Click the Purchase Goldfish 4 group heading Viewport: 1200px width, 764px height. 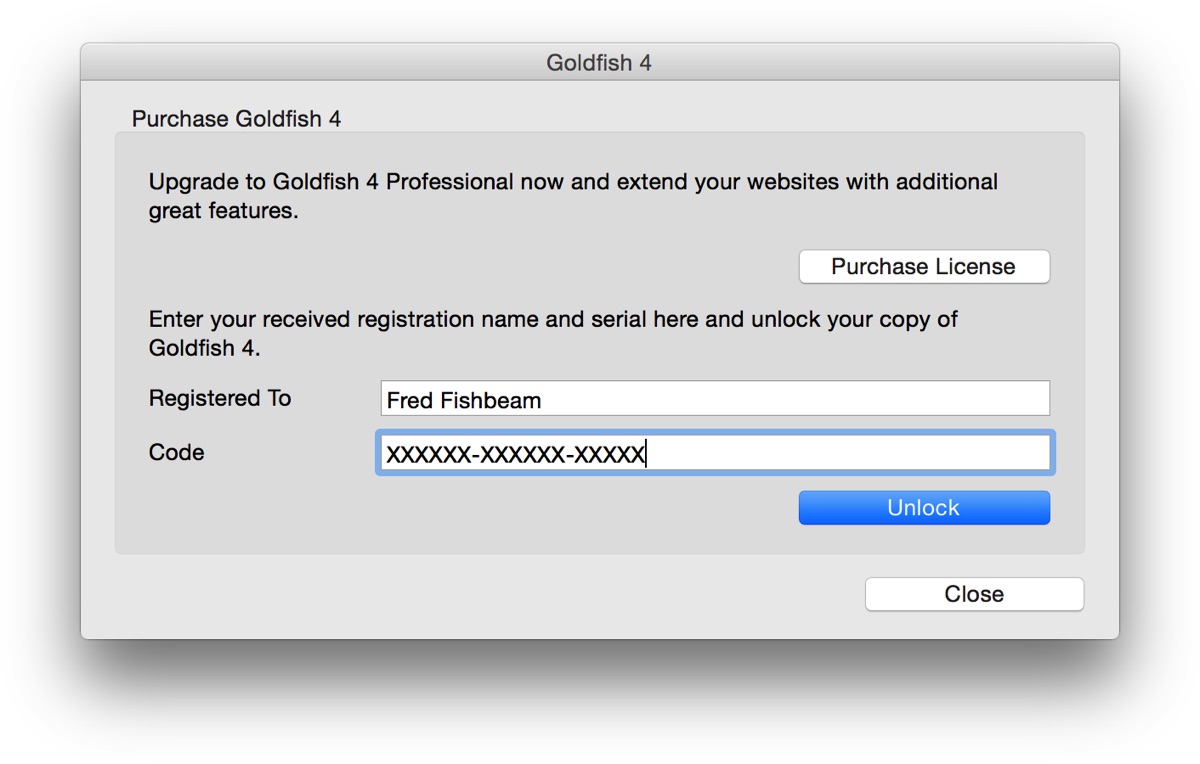[236, 119]
